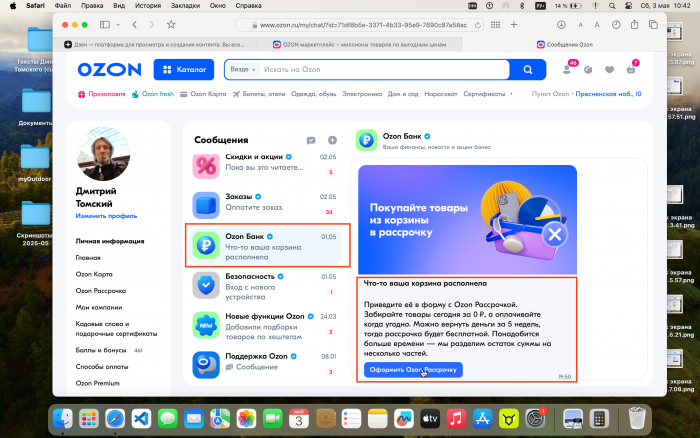Open the 'Ozon fresh' link
This screenshot has width=700, height=438.
153,94
